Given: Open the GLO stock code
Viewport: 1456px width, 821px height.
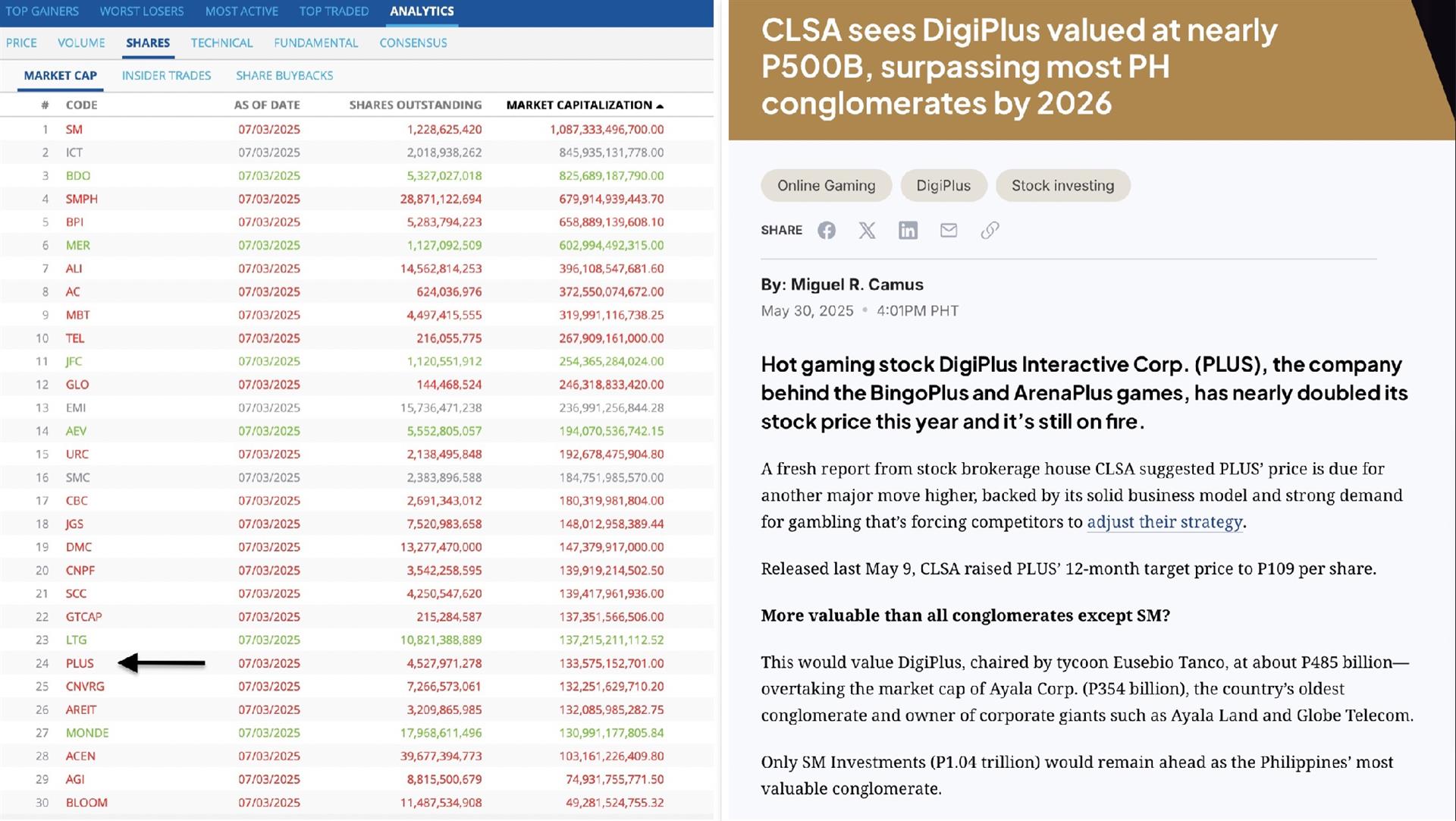Looking at the screenshot, I should coord(77,385).
